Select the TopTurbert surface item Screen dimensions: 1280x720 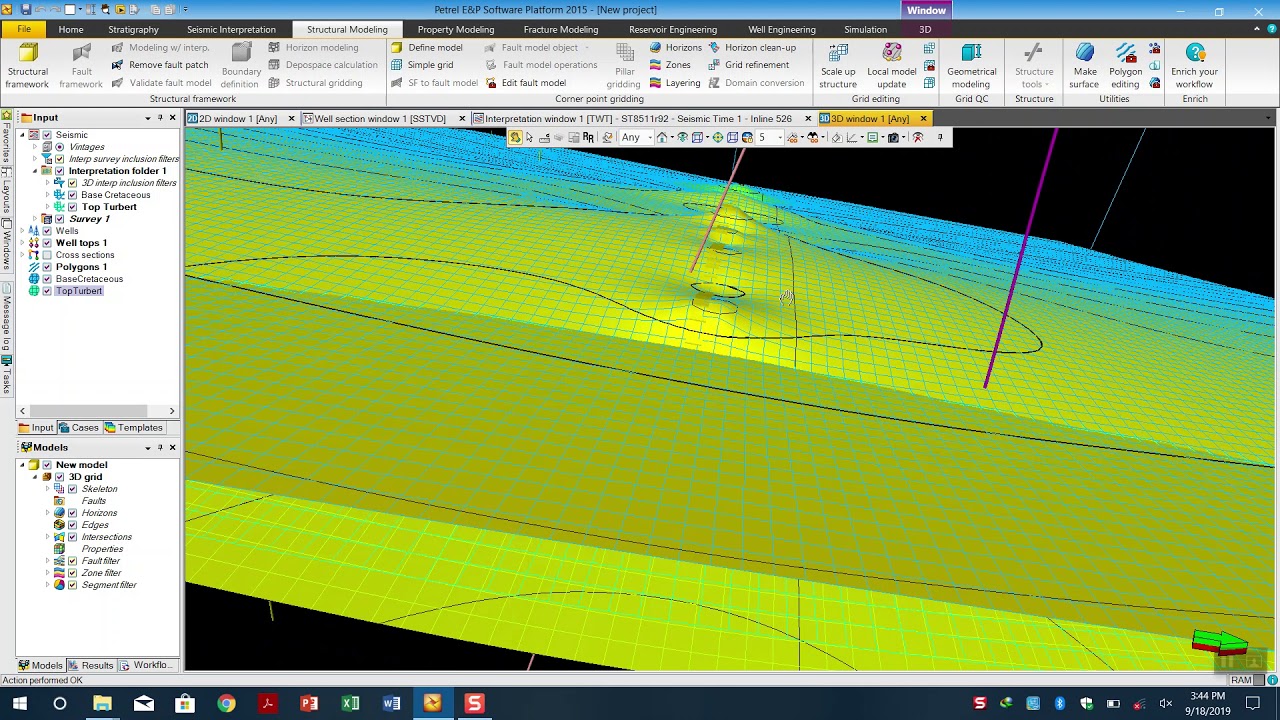tap(79, 291)
